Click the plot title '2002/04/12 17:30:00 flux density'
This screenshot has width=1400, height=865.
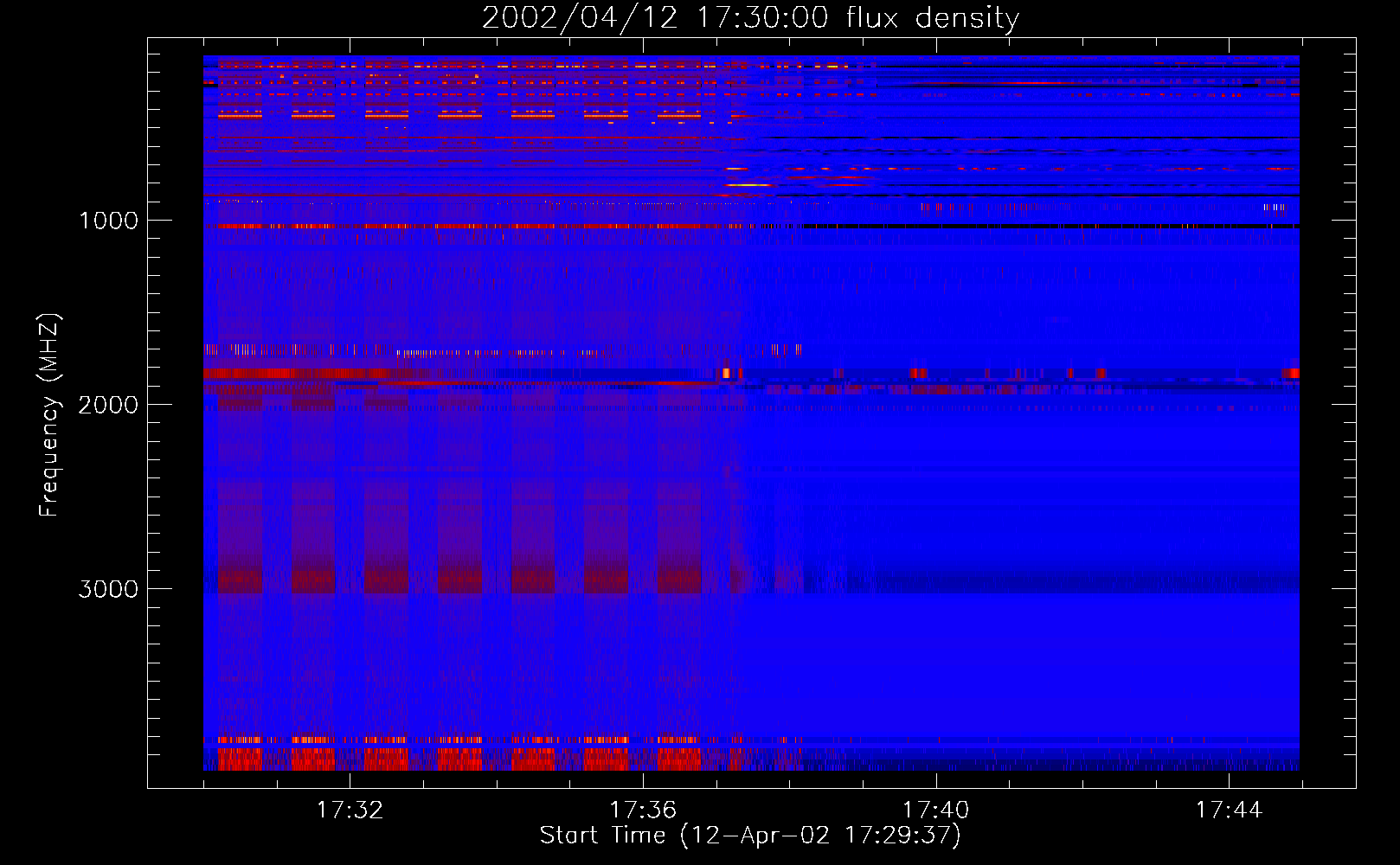coord(750,18)
